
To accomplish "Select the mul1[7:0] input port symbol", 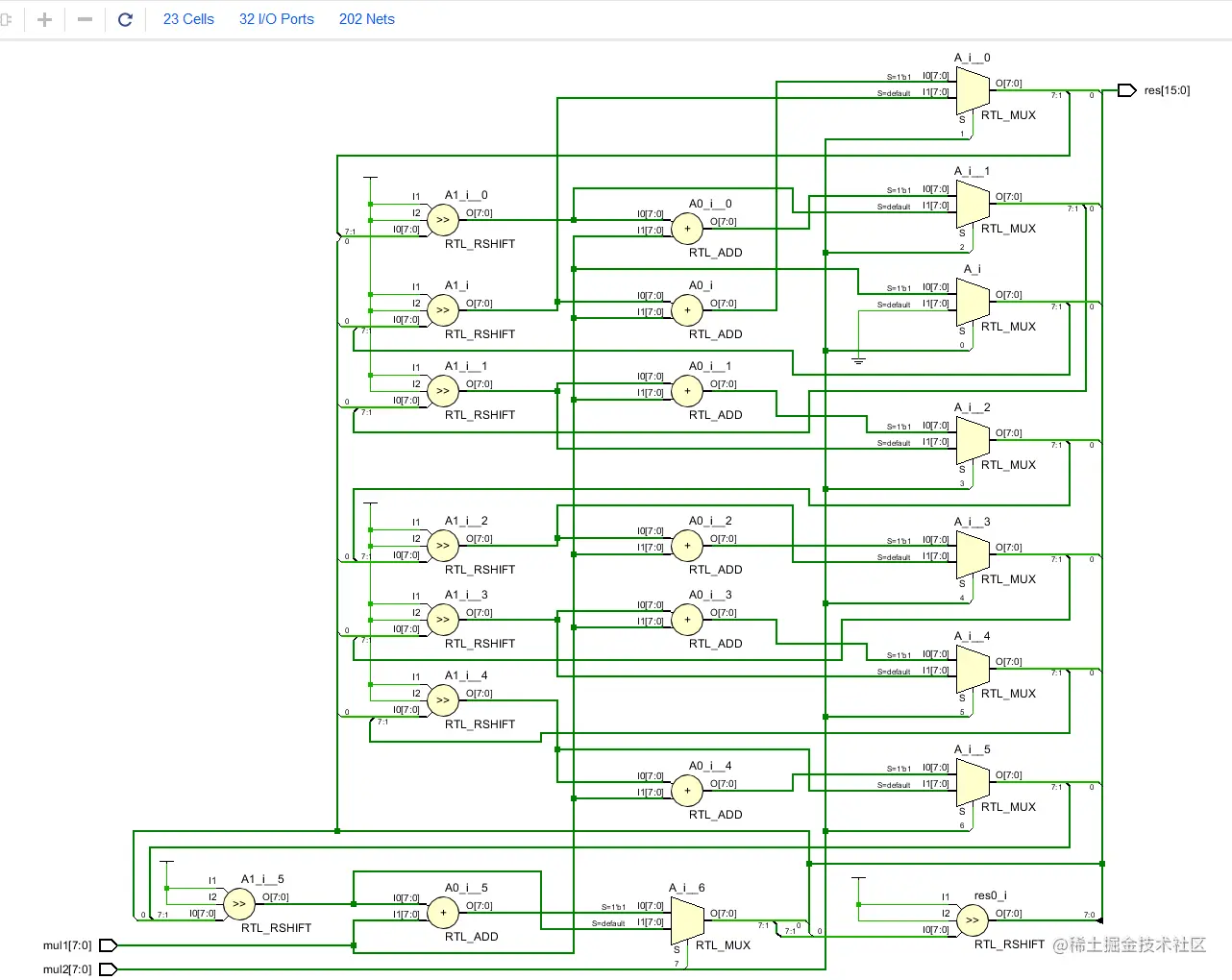I will (x=109, y=945).
